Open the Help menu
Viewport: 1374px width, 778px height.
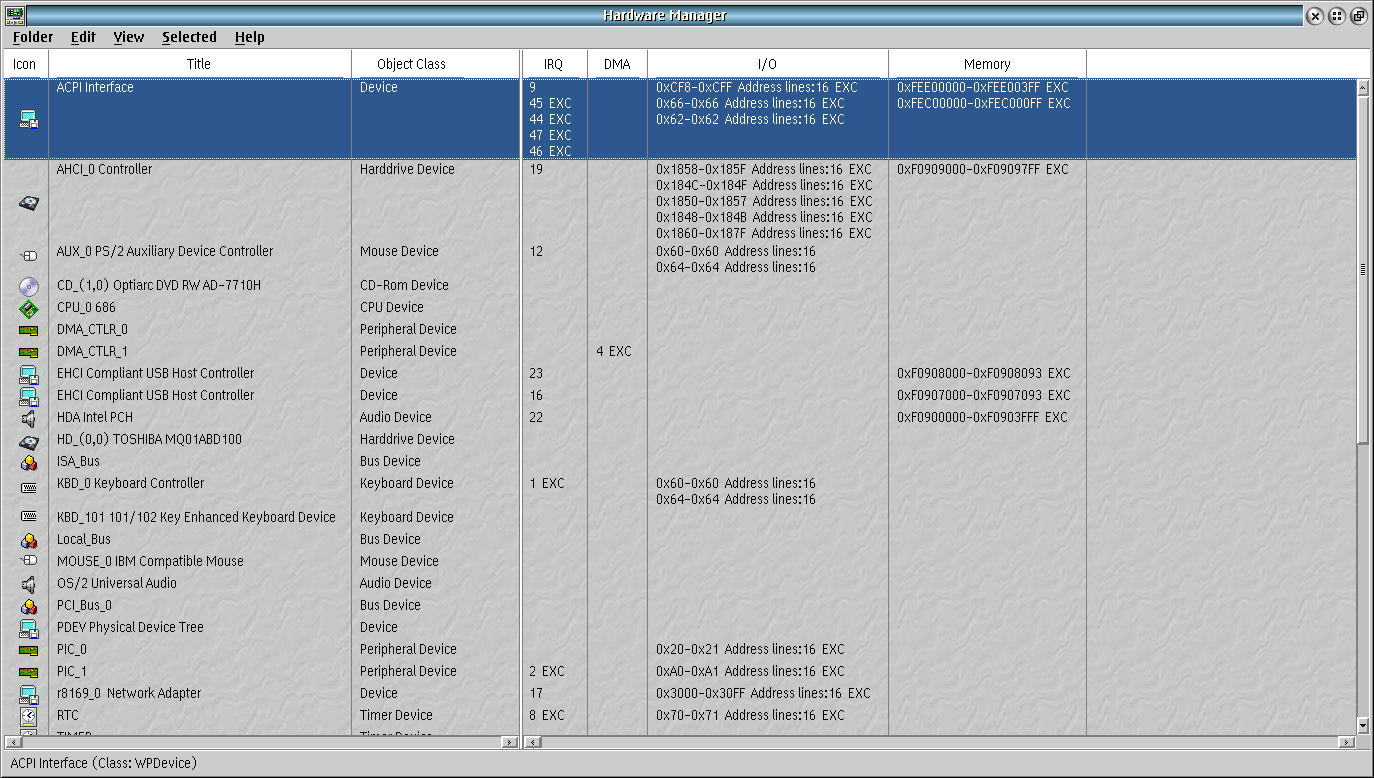coord(250,37)
